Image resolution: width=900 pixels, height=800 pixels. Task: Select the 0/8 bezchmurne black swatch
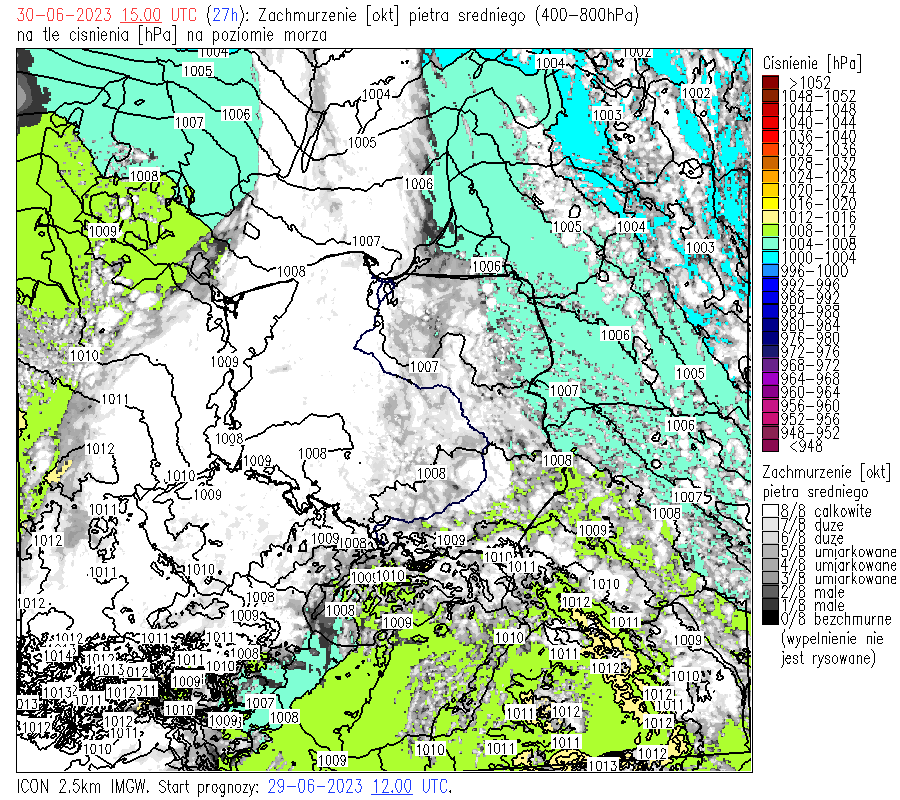(x=770, y=619)
